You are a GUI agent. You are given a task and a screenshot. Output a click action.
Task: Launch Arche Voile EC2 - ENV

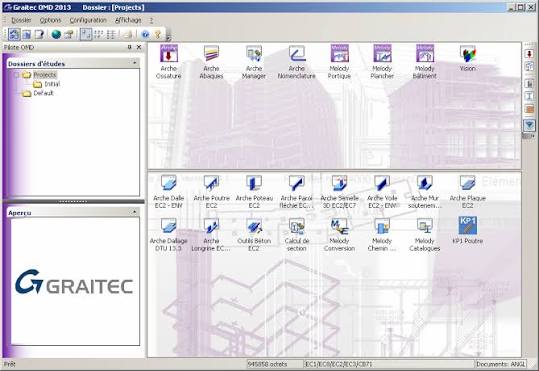(382, 192)
